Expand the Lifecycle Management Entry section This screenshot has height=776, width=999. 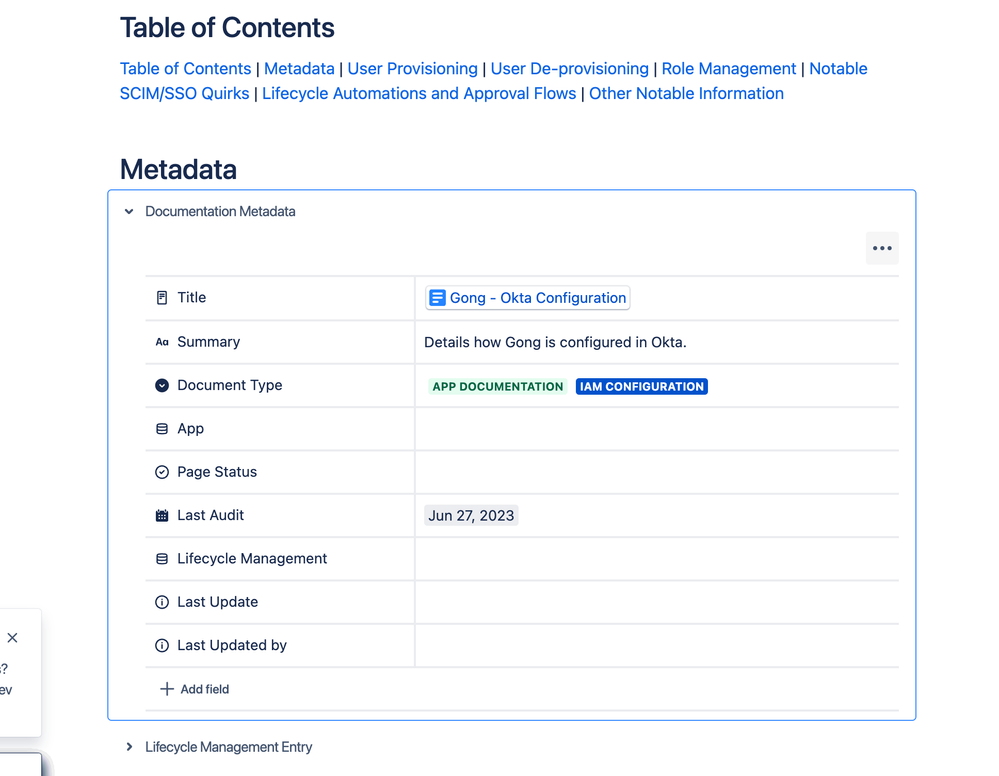tap(129, 747)
